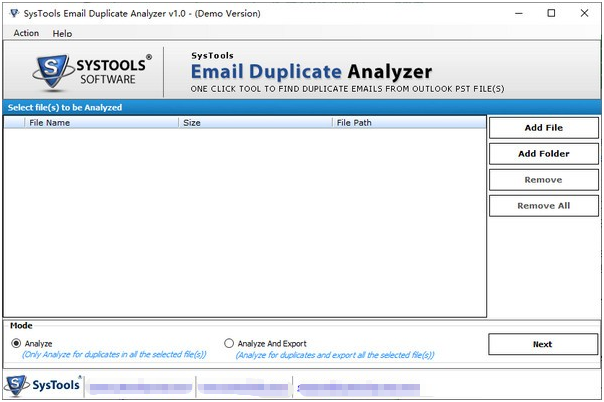Close the Email Duplicate Analyzer window
The image size is (604, 402).
click(x=584, y=13)
